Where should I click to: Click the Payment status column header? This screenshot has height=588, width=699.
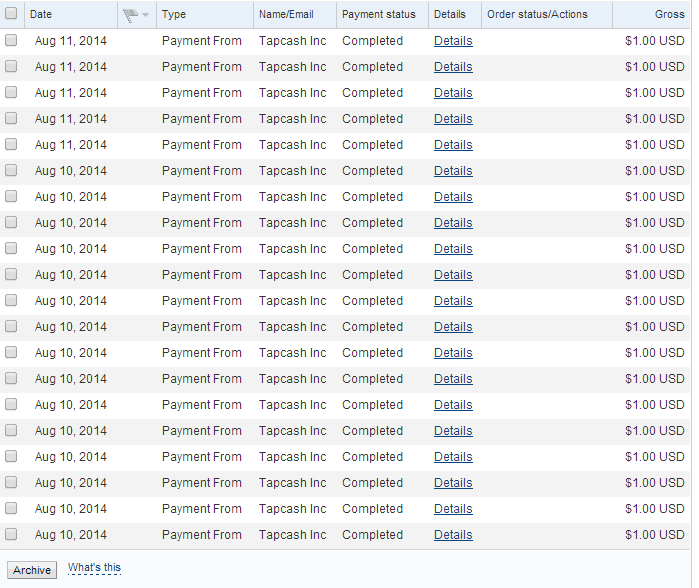tap(379, 14)
